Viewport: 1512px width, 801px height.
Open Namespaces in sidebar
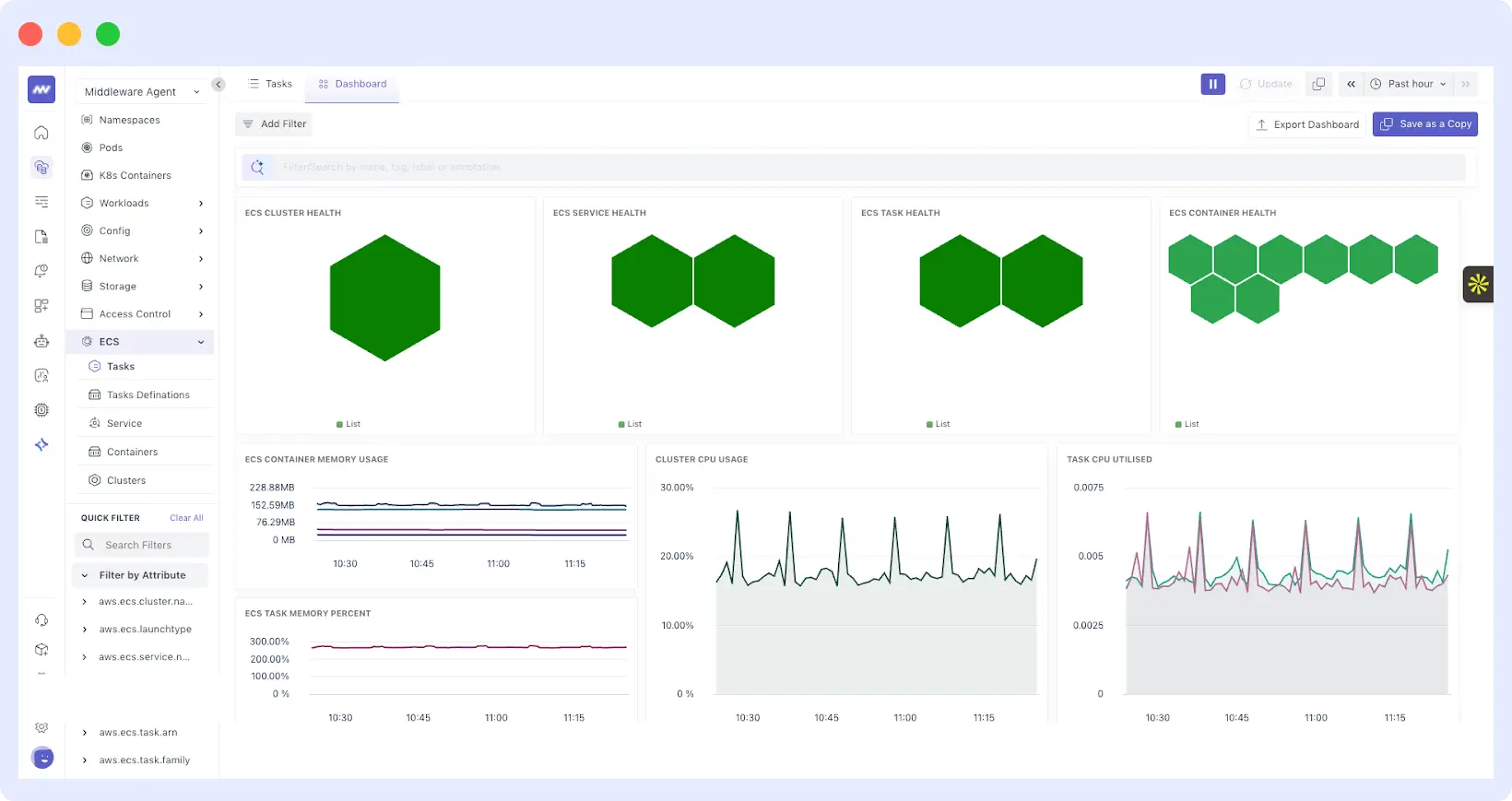(x=129, y=120)
